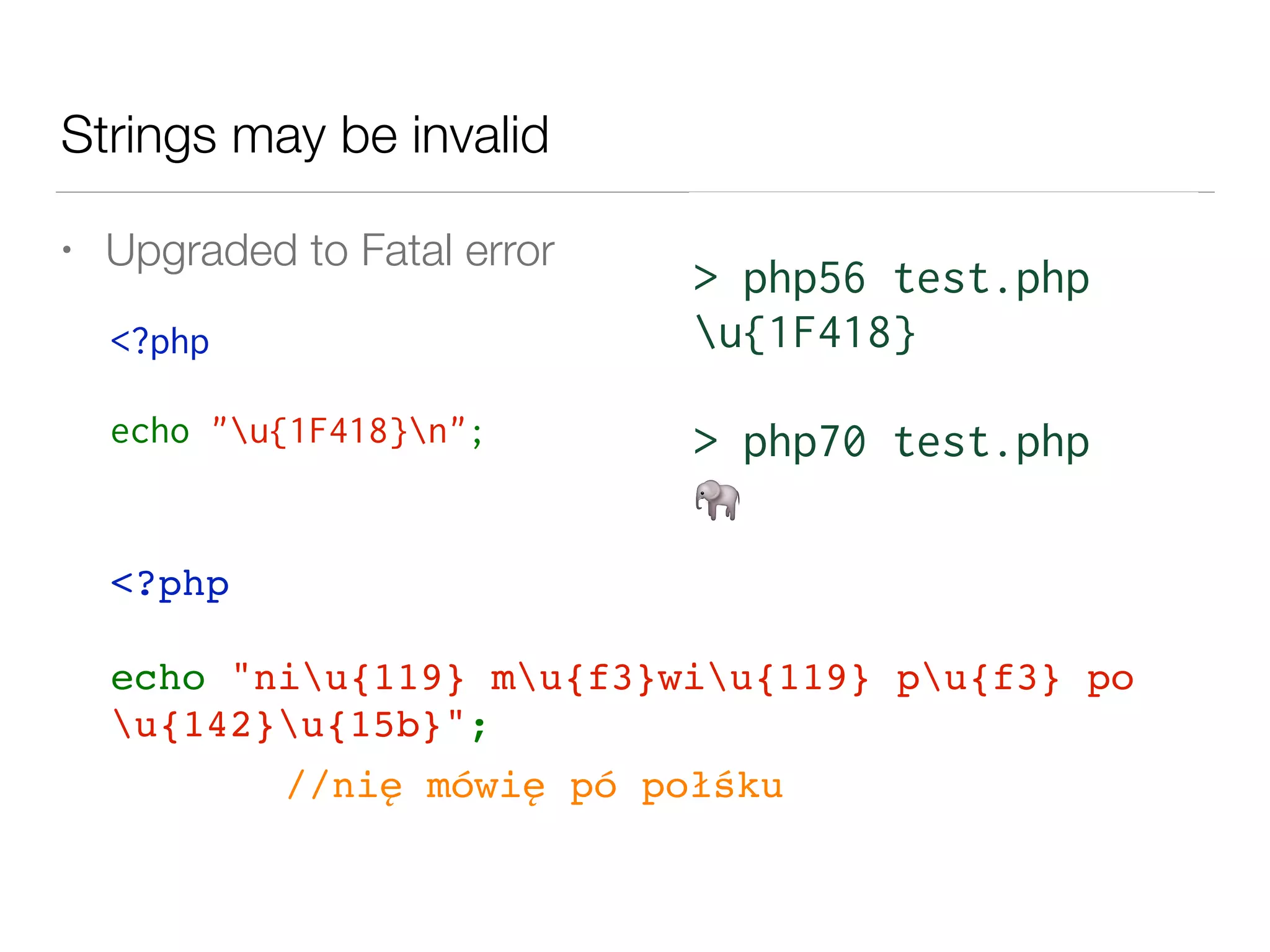Click the elephant emoji output

pyautogui.click(x=717, y=500)
